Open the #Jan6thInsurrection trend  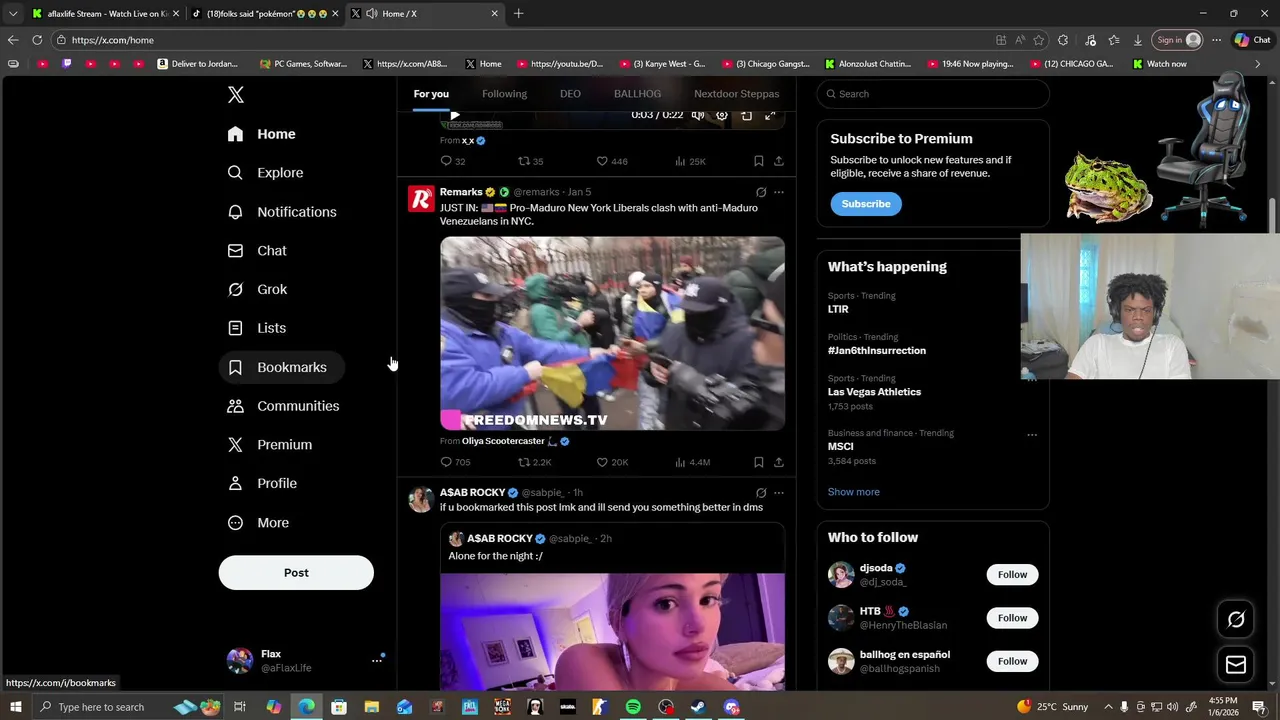click(x=877, y=351)
